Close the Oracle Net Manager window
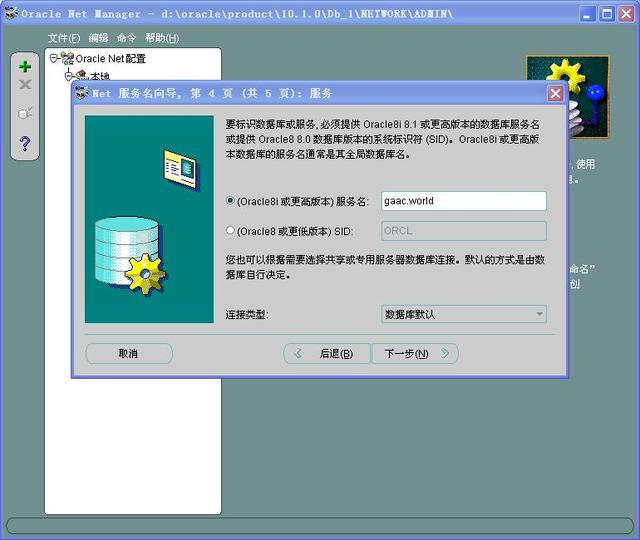Image resolution: width=640 pixels, height=540 pixels. tap(626, 14)
